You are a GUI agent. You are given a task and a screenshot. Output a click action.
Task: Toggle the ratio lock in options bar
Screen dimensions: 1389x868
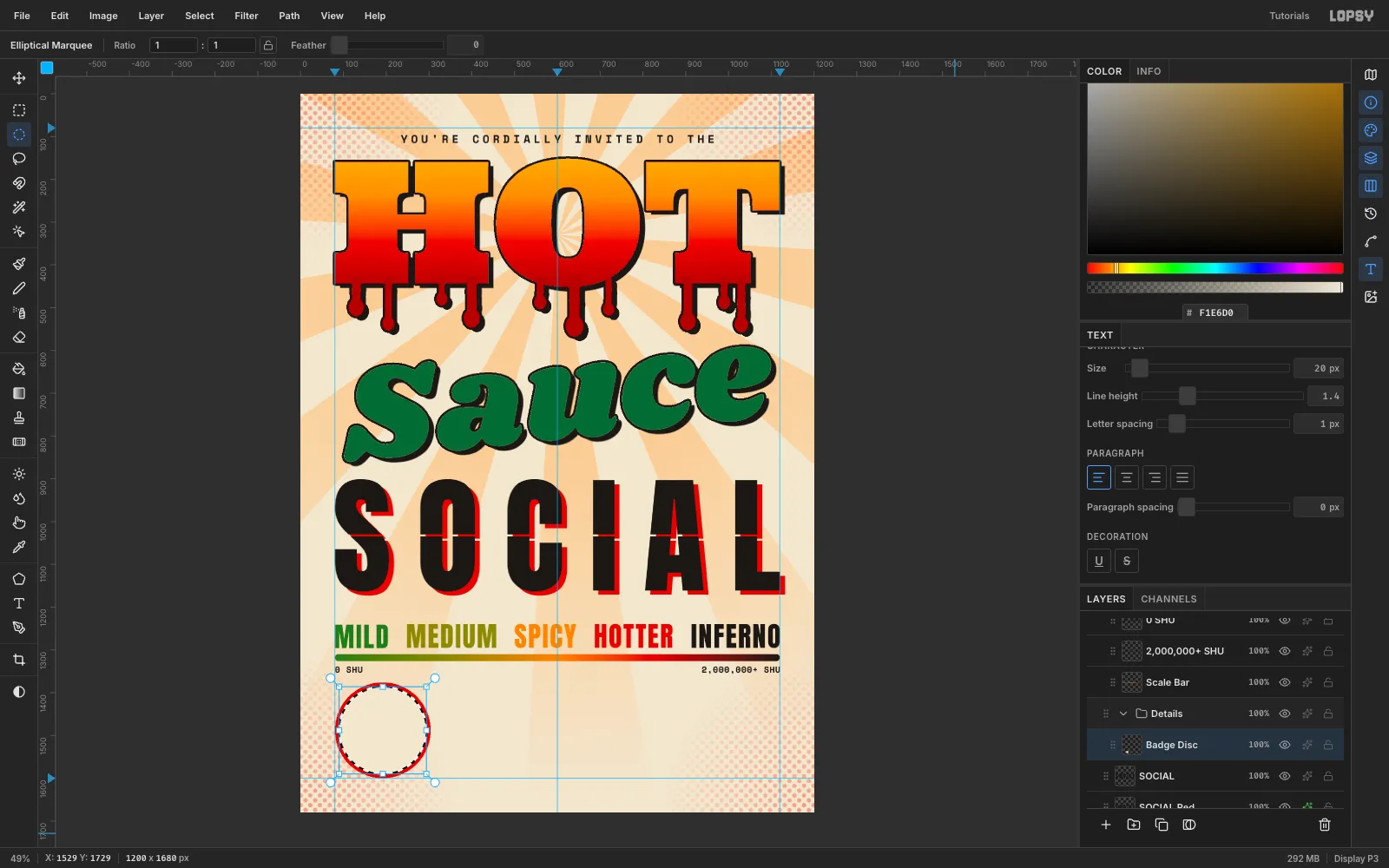coord(269,45)
